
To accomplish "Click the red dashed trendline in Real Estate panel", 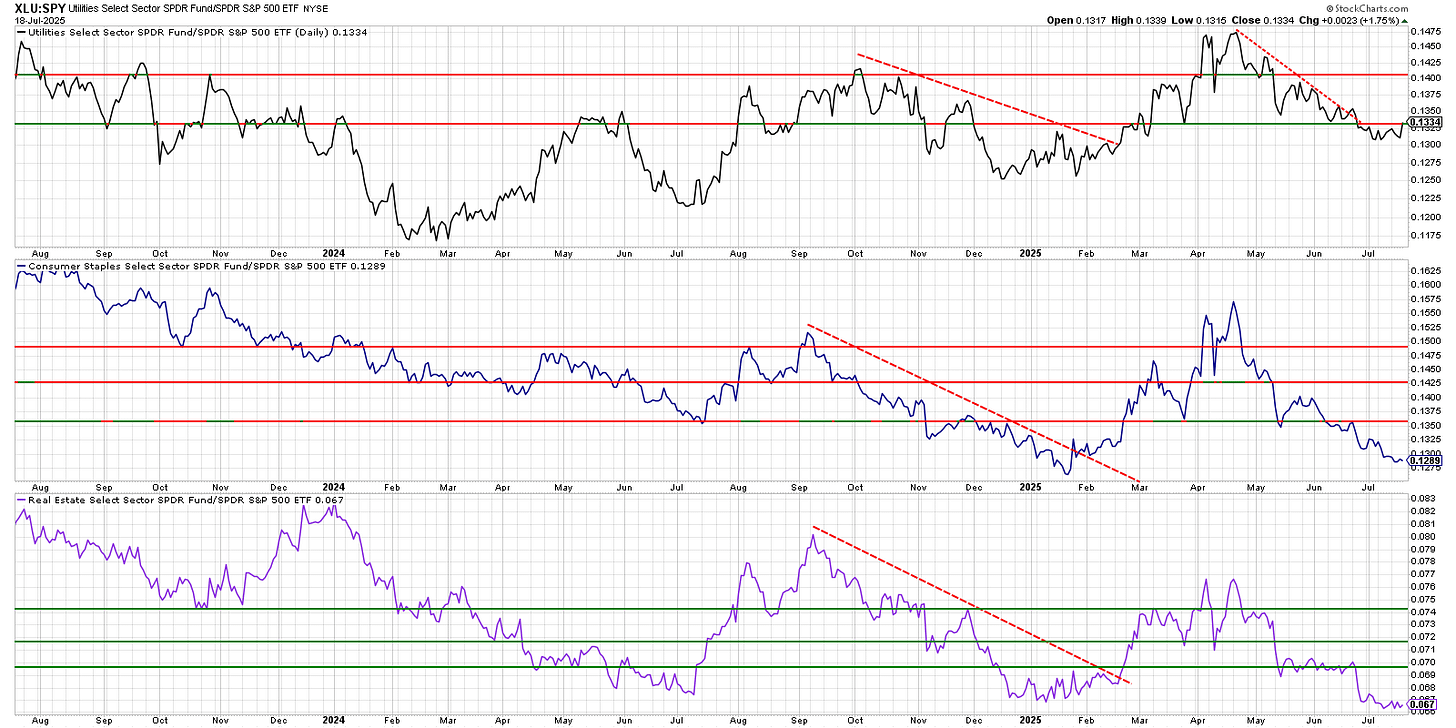I will tap(970, 604).
